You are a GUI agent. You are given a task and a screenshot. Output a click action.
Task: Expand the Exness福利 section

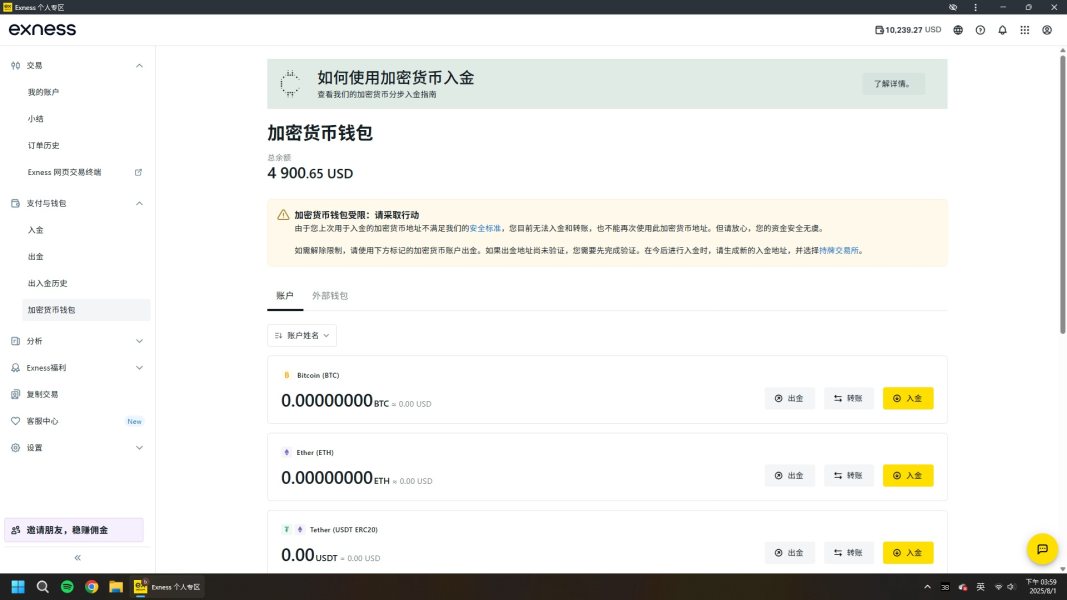[139, 367]
